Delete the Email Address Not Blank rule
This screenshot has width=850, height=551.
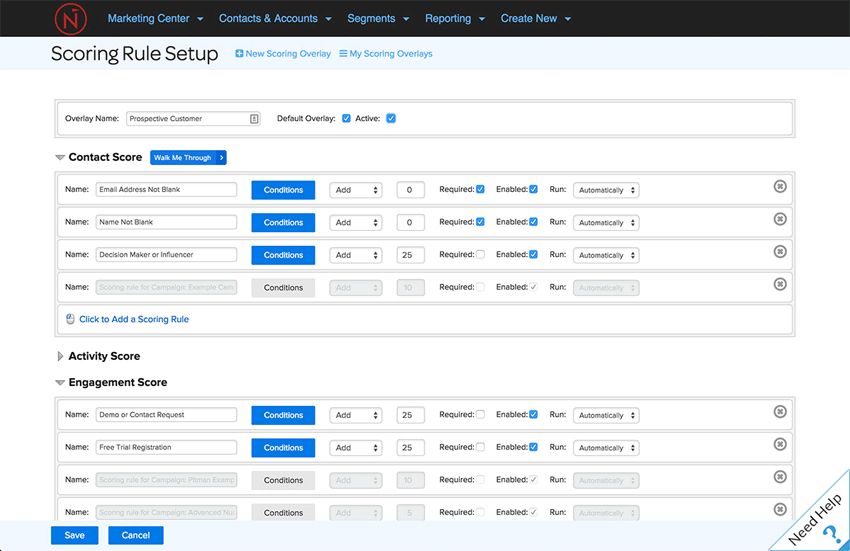(x=780, y=186)
